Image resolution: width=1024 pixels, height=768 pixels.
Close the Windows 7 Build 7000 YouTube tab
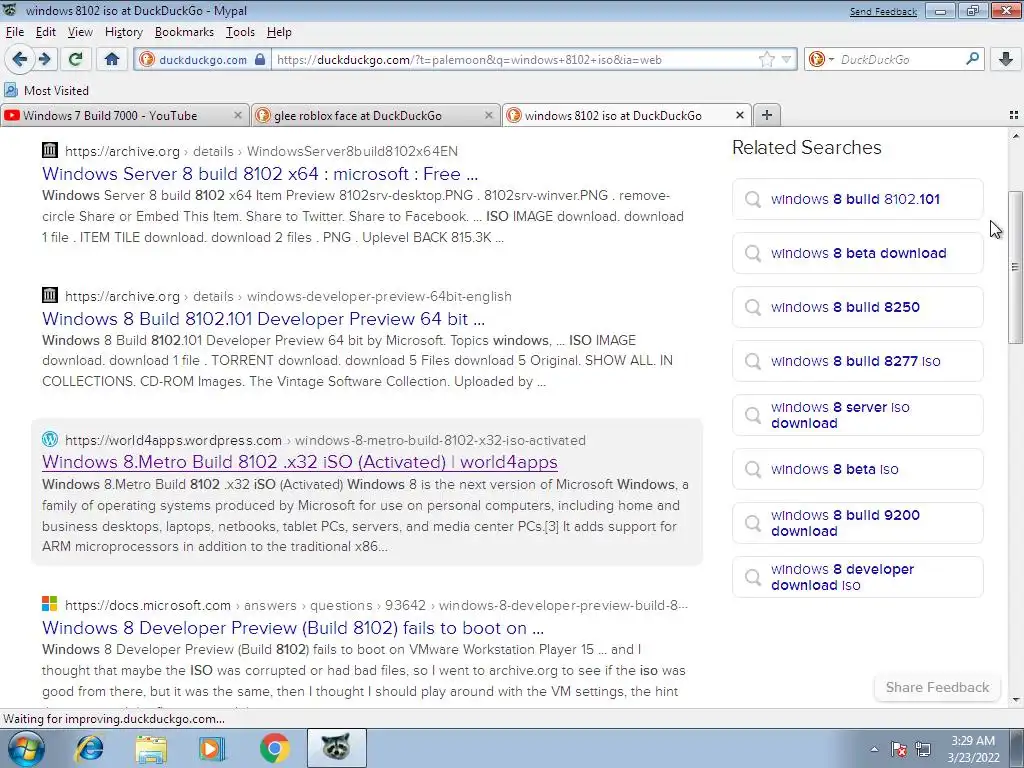(x=238, y=115)
